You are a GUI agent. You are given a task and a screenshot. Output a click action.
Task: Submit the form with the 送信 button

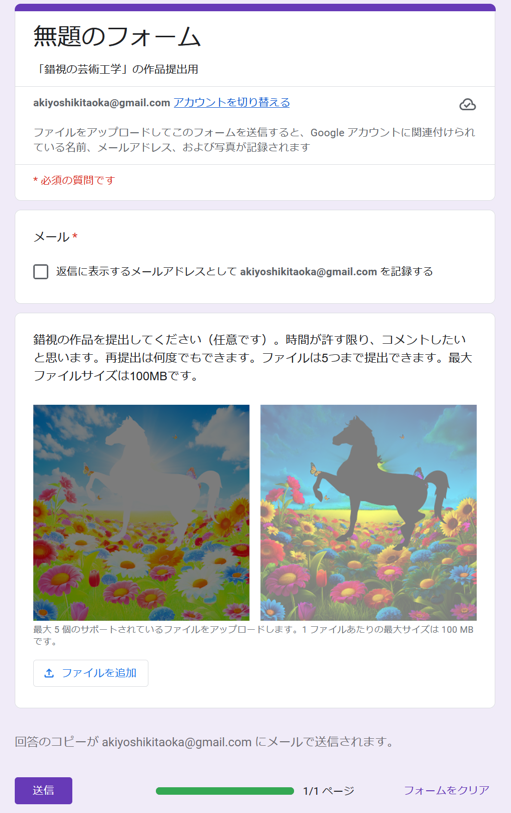[44, 790]
